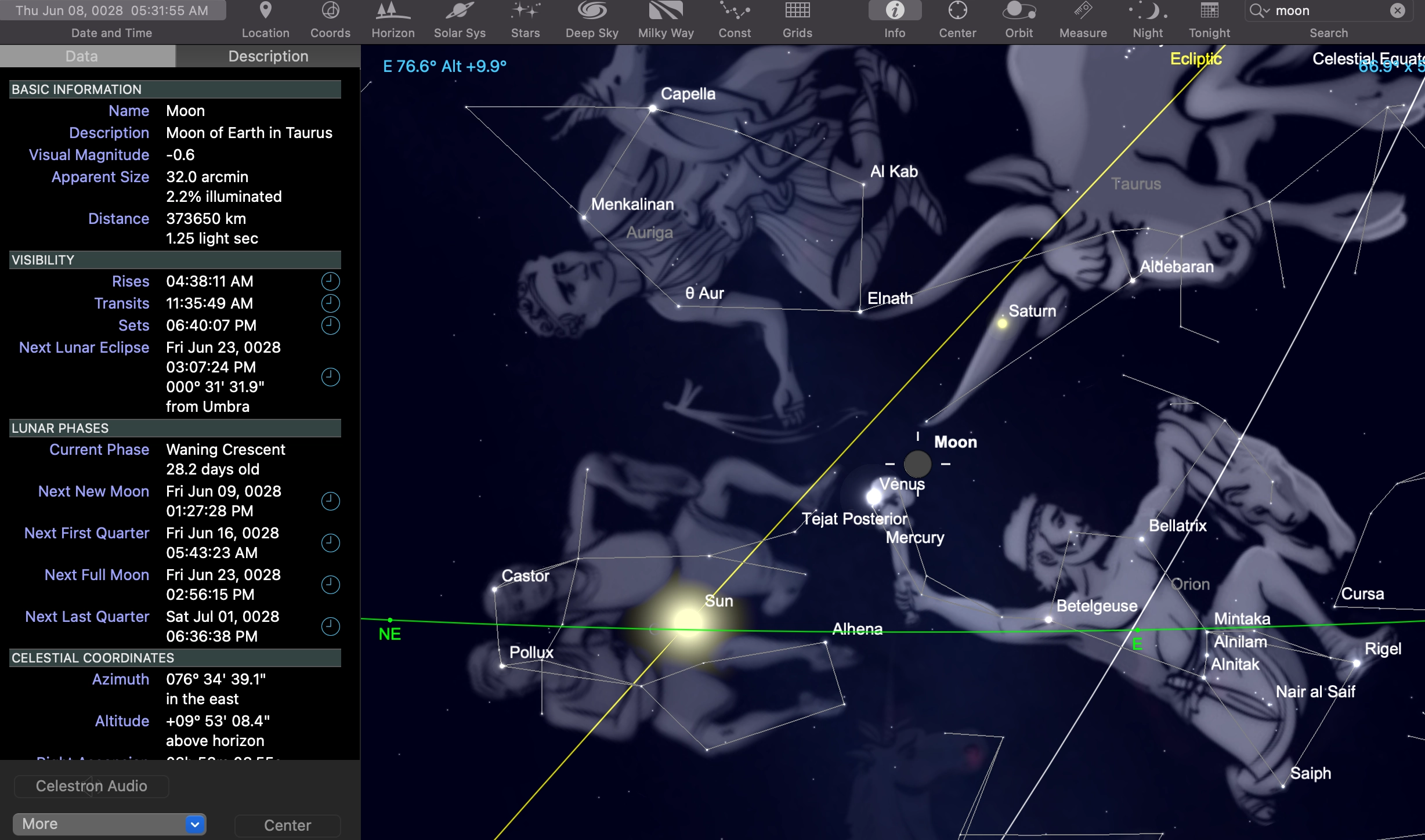Screen dimensions: 1425x840
Task: Select the Measure ruler tool
Action: tap(1083, 11)
